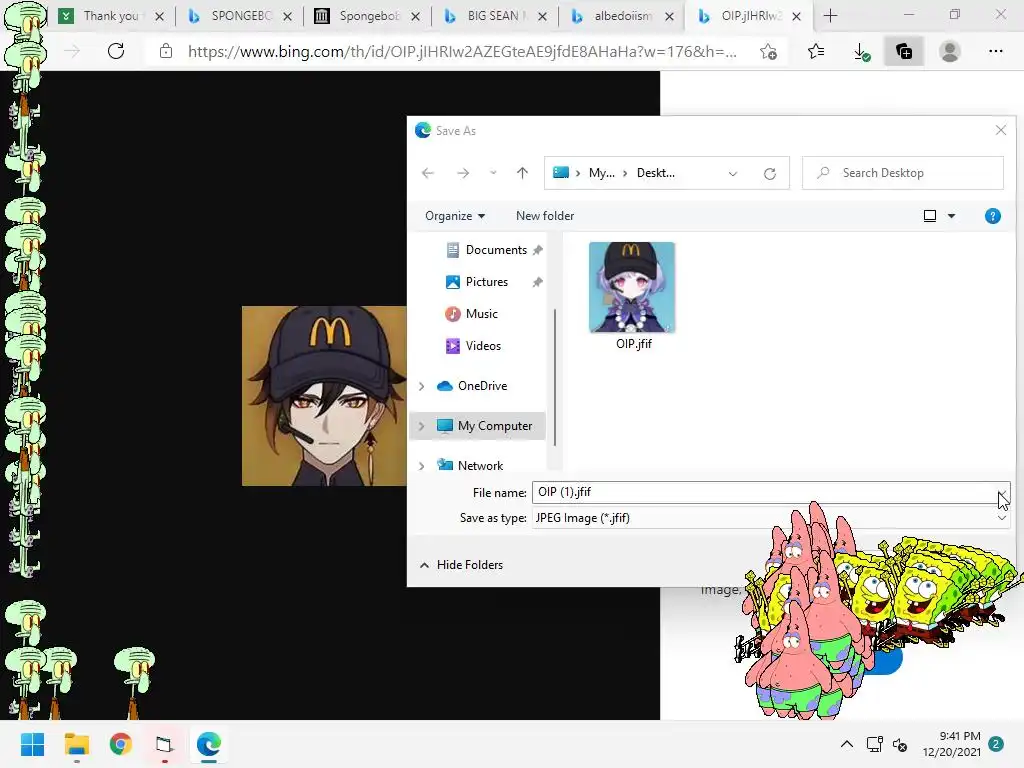This screenshot has width=1024, height=768.
Task: Select Network in navigation pane
Action: tap(470, 466)
